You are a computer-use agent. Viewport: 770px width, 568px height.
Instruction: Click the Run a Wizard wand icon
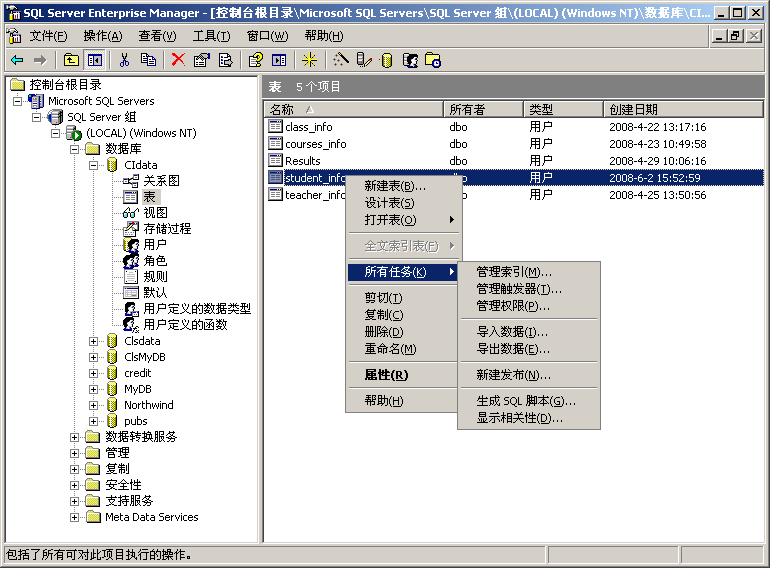pos(340,60)
